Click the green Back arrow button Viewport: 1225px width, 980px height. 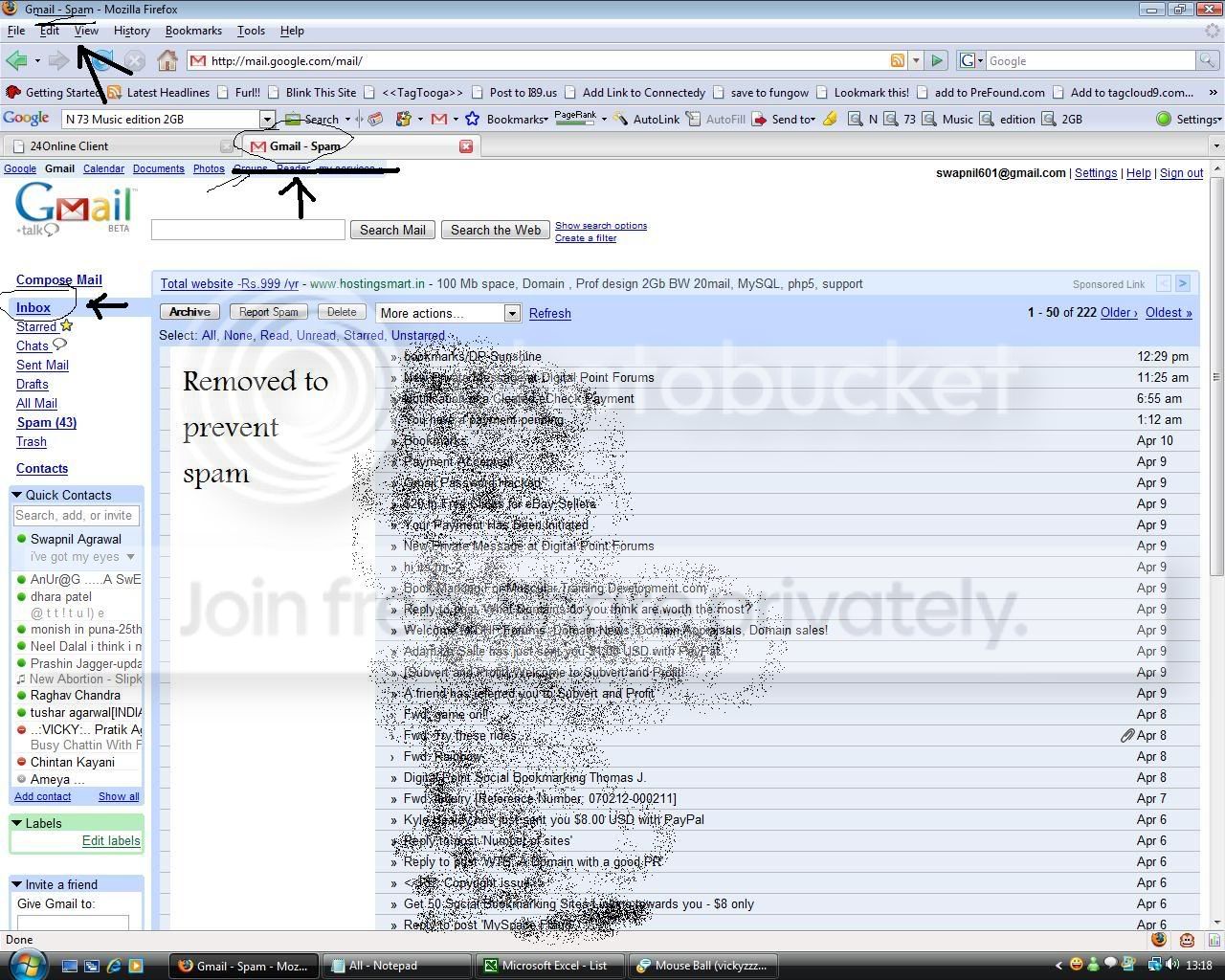[x=16, y=60]
